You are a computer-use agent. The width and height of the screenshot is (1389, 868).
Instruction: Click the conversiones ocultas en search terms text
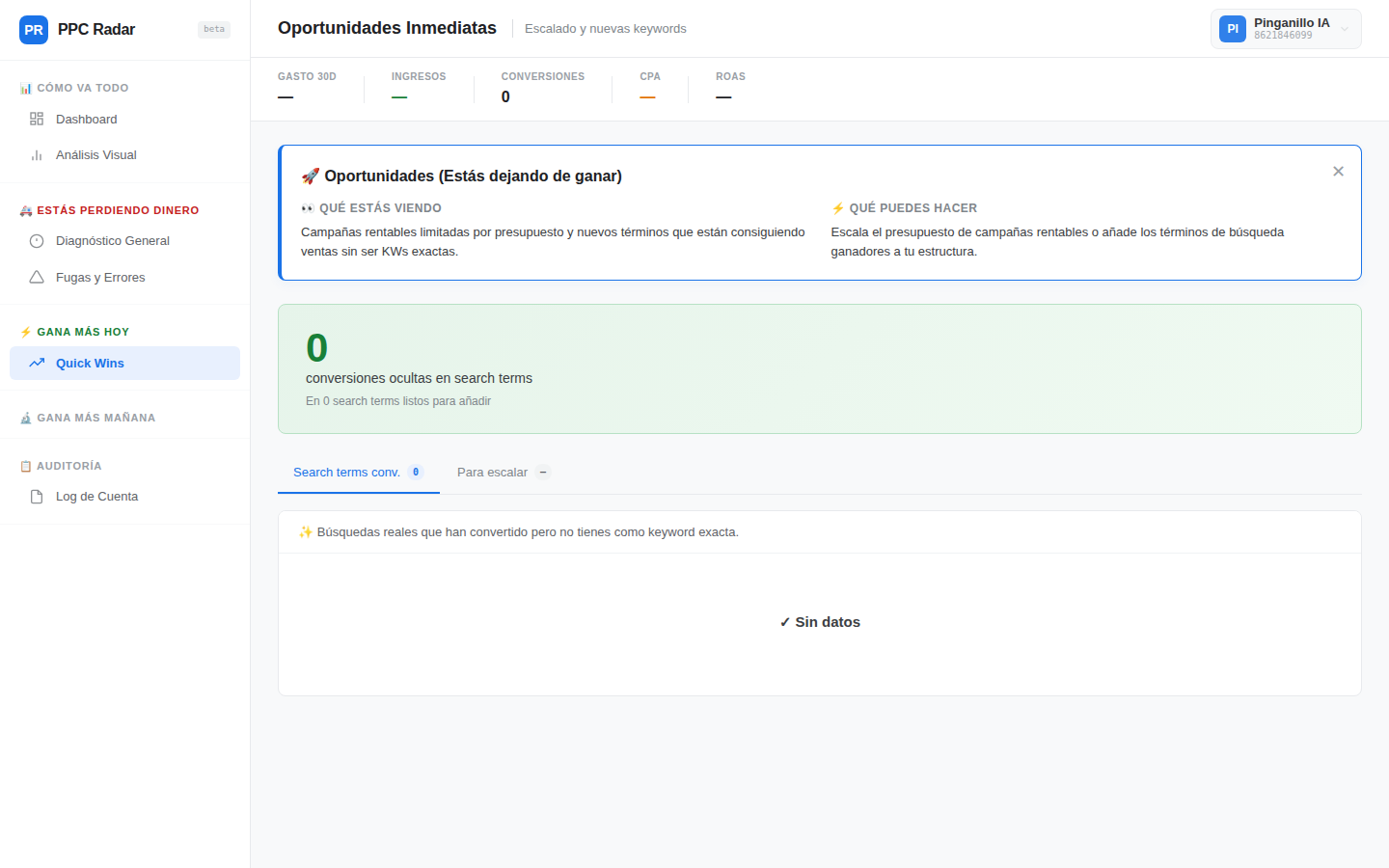pos(419,378)
